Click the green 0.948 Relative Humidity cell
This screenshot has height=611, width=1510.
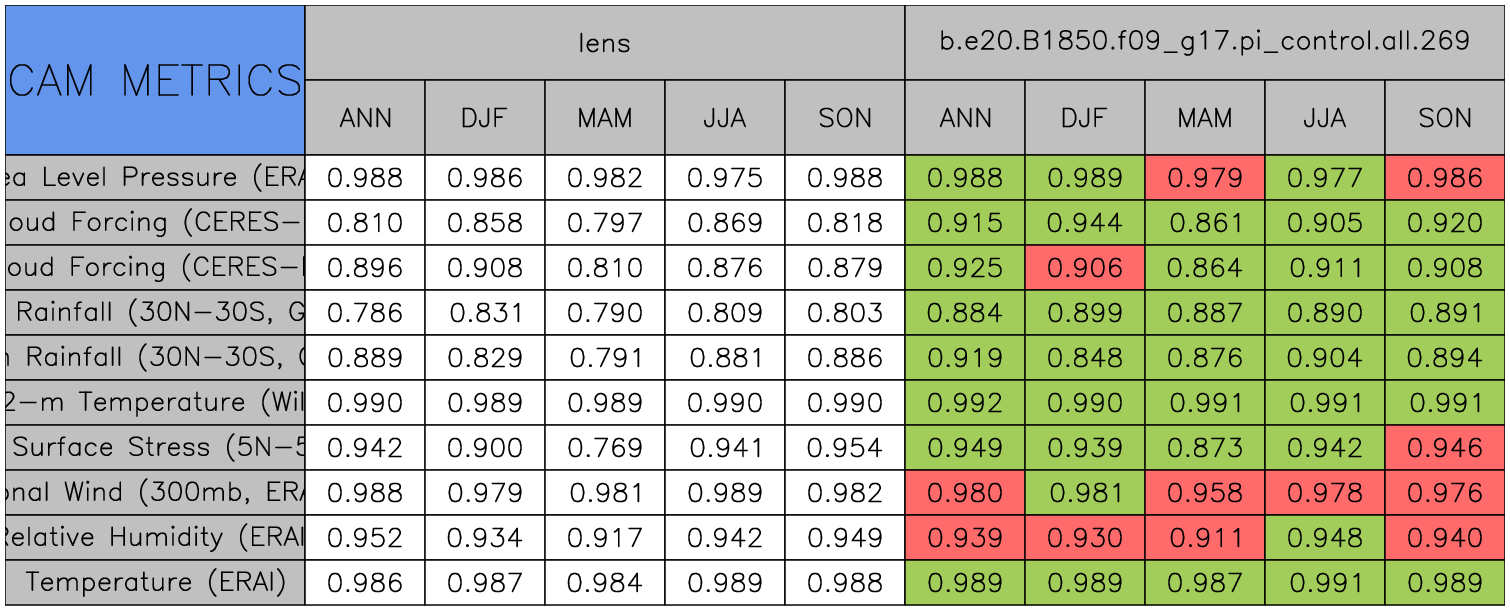coord(1324,538)
